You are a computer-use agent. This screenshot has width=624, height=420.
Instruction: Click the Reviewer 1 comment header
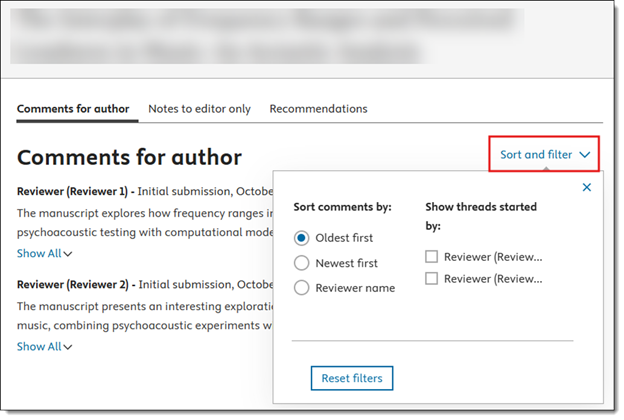pyautogui.click(x=74, y=191)
